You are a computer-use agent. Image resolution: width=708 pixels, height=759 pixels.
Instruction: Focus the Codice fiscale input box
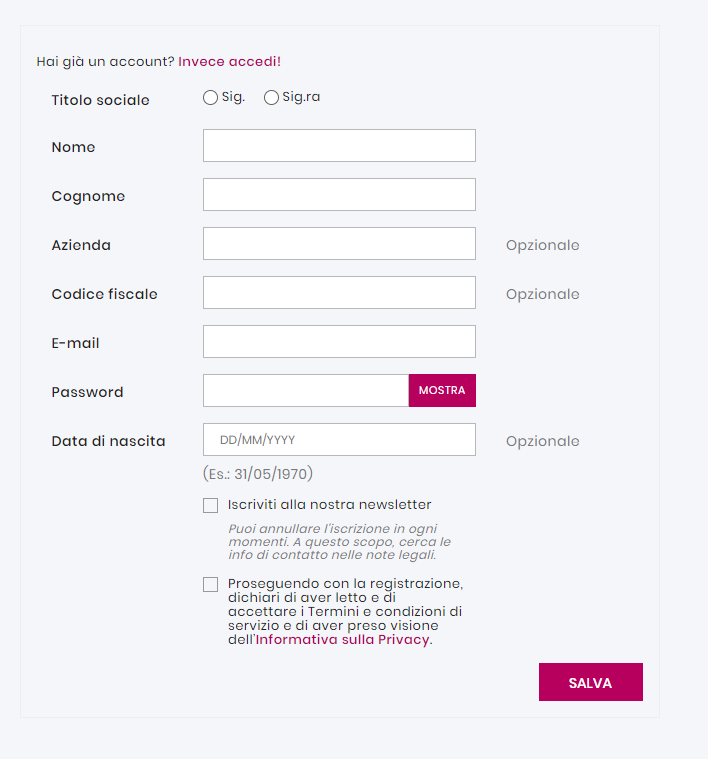339,293
